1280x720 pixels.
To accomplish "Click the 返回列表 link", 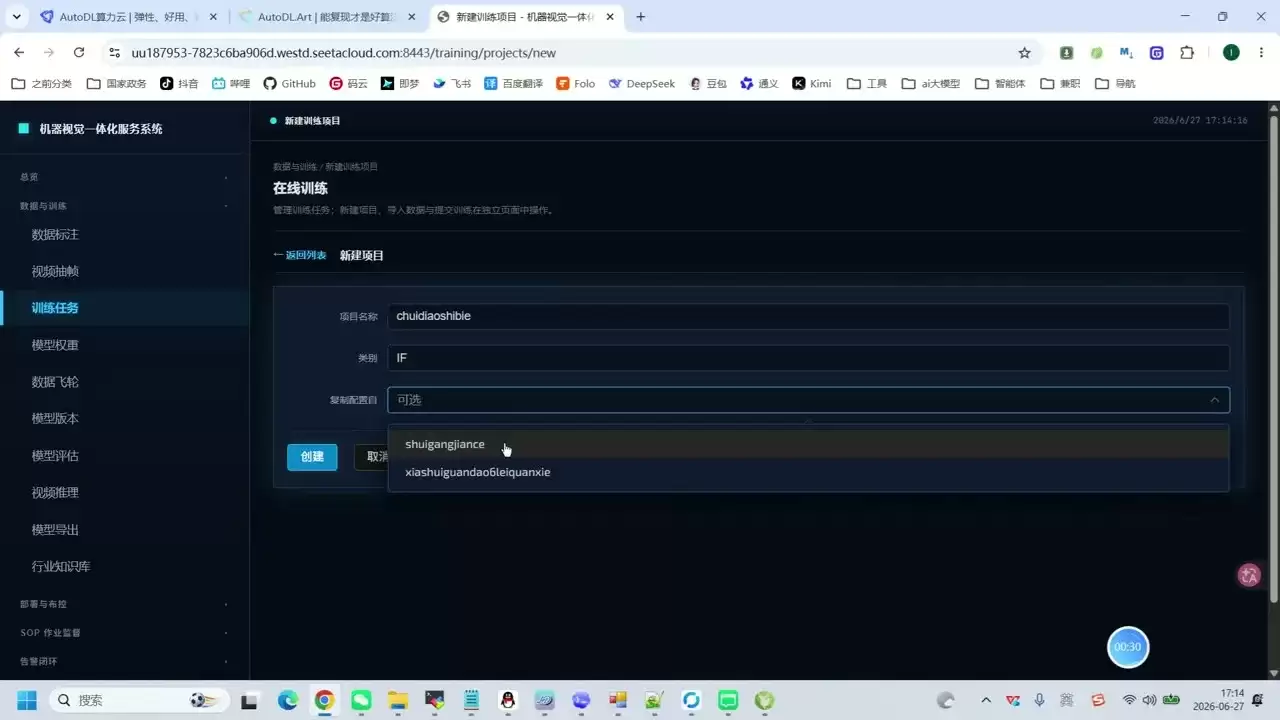I will (x=300, y=255).
